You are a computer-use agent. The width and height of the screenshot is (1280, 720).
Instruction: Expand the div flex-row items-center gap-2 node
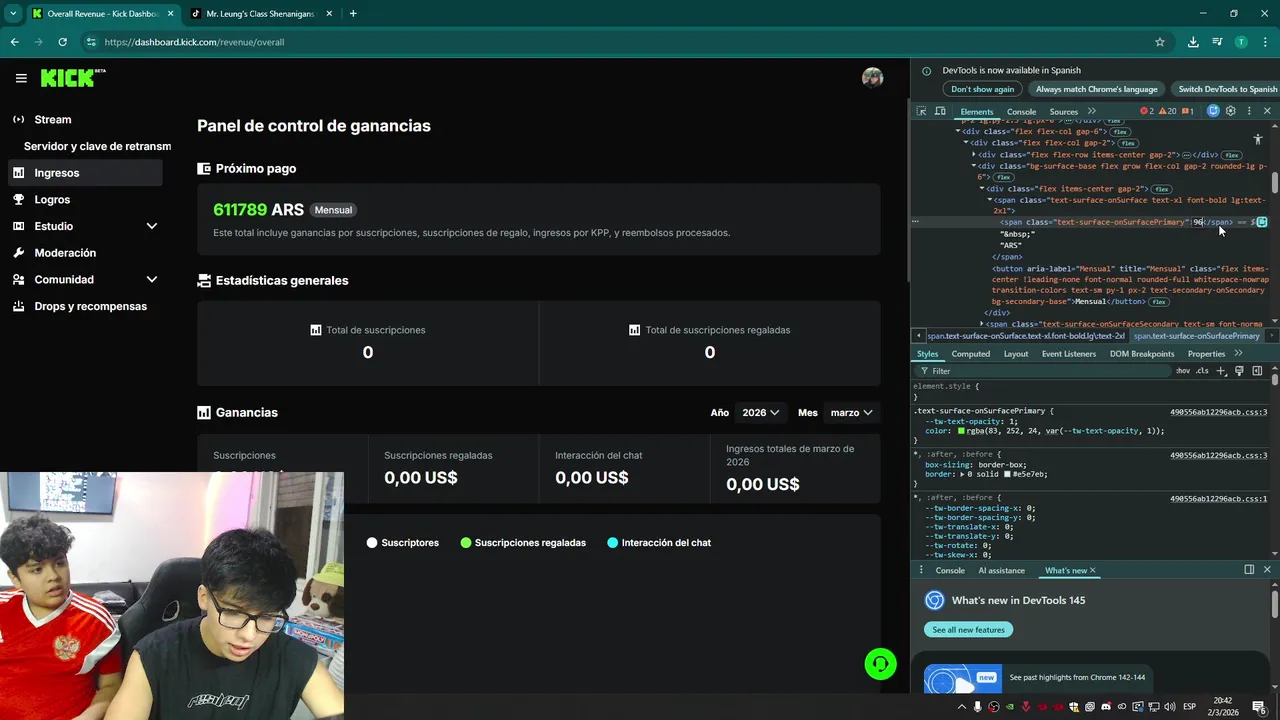974,155
